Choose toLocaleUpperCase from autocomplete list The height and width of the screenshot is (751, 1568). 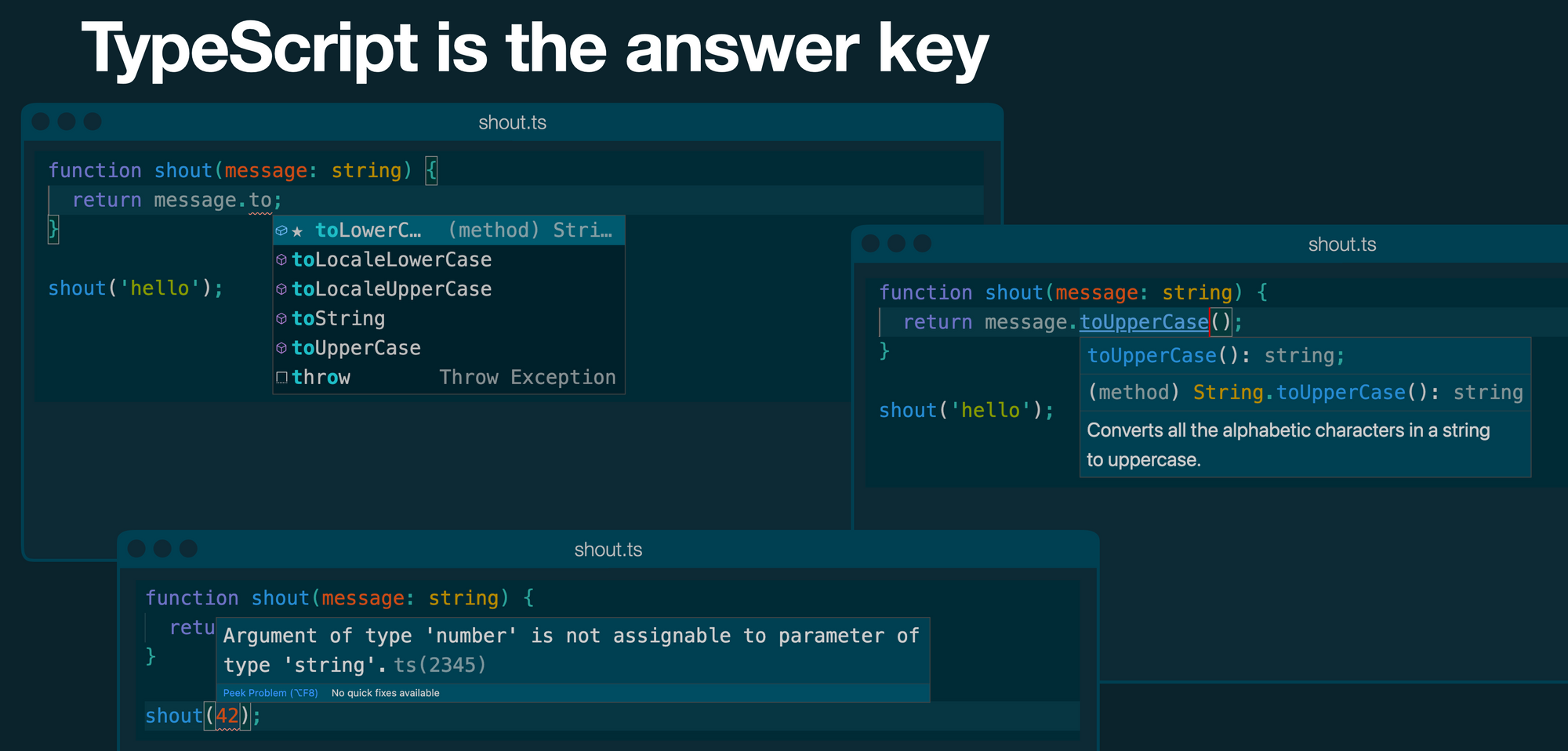click(448, 289)
